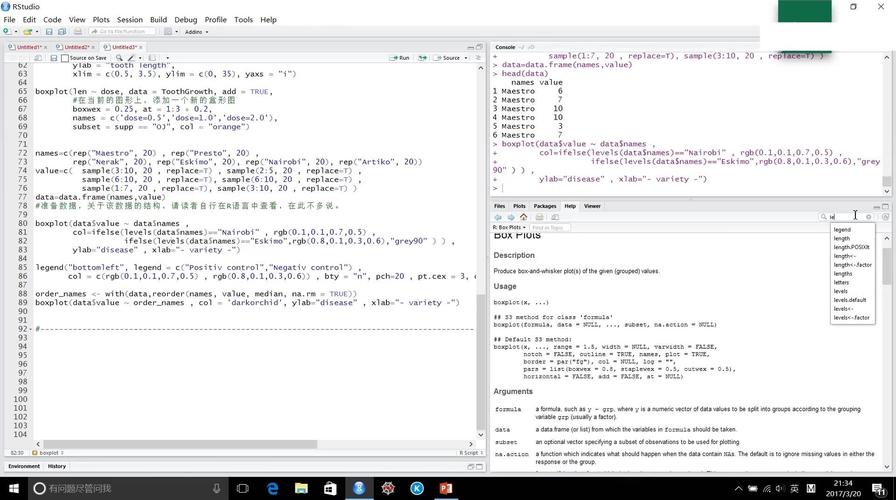Click the Go to file/function field
This screenshot has height=500, width=896.
(122, 31)
